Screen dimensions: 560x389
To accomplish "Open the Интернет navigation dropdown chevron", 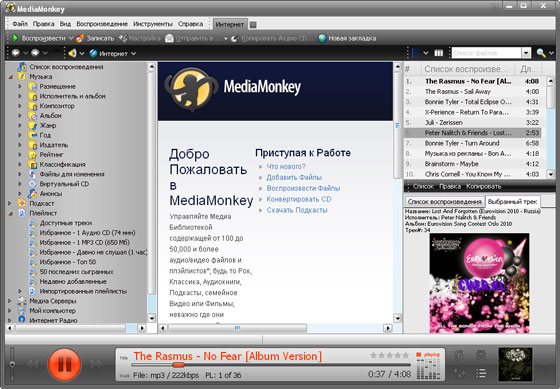I will tap(133, 54).
